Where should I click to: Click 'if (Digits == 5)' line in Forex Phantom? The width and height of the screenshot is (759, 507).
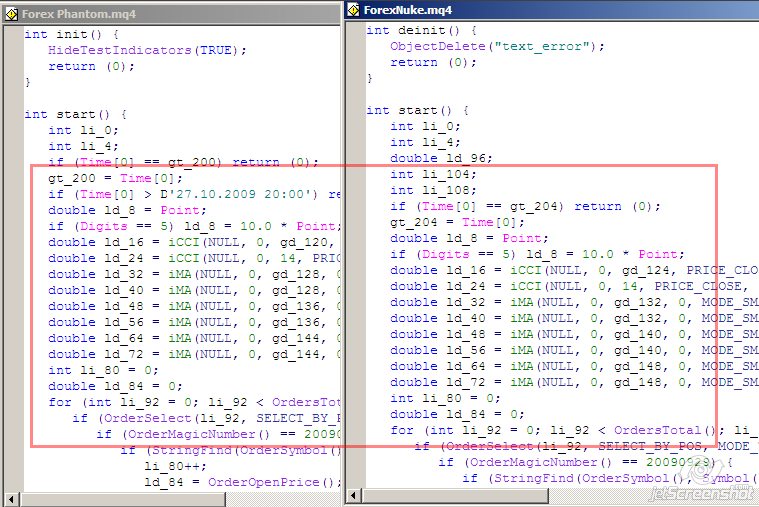[194, 226]
